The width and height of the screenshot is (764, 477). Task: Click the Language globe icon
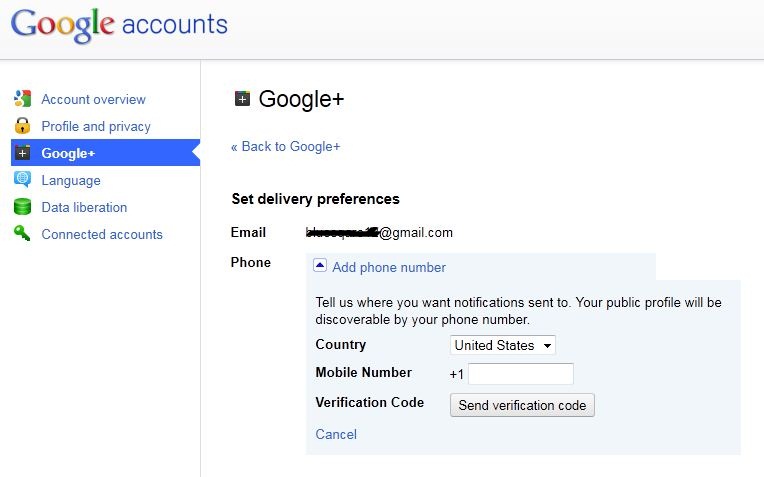pos(22,180)
